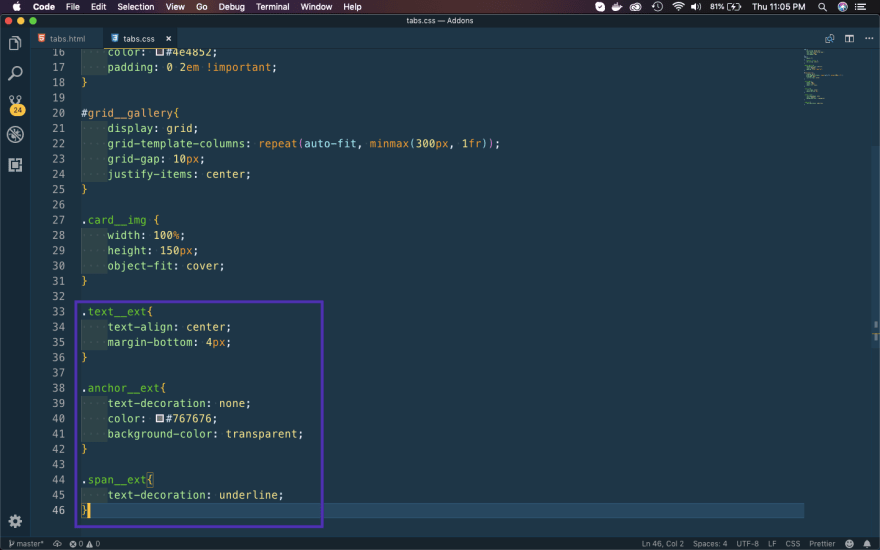Click the macOS Spotlight search icon
The image size is (880, 550).
pos(822,7)
